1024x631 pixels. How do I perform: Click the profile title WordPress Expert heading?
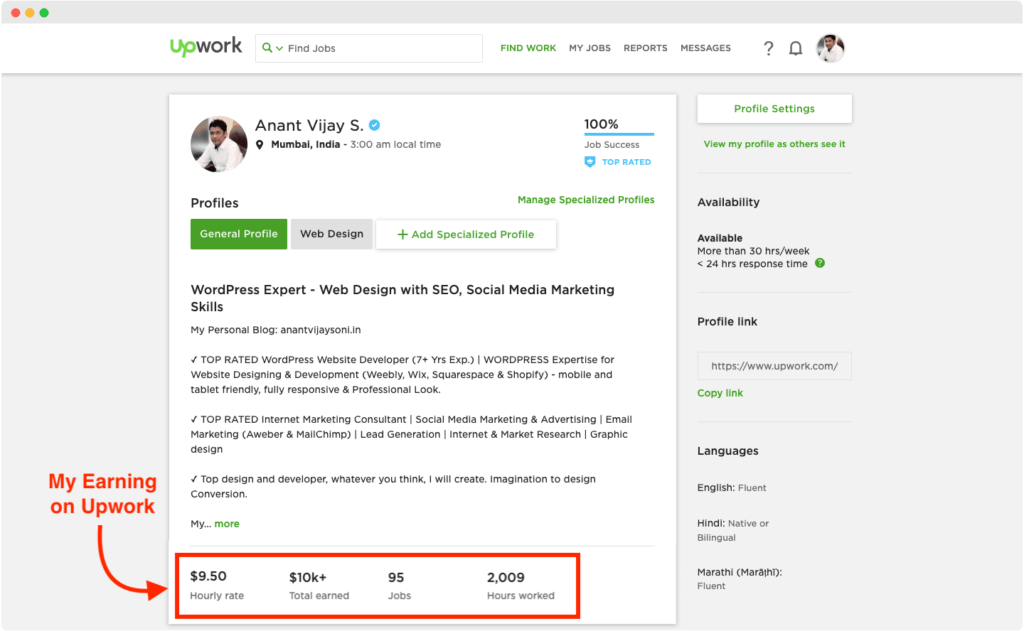[x=402, y=298]
